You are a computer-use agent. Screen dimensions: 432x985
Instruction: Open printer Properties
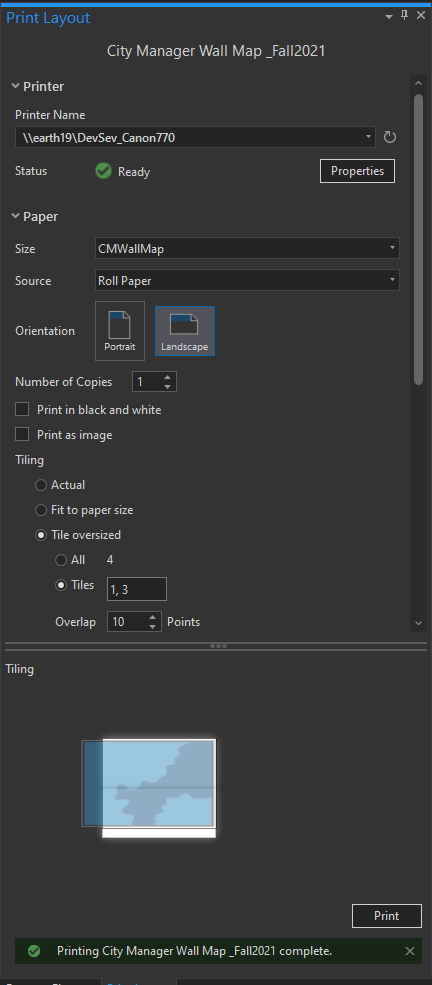[357, 171]
